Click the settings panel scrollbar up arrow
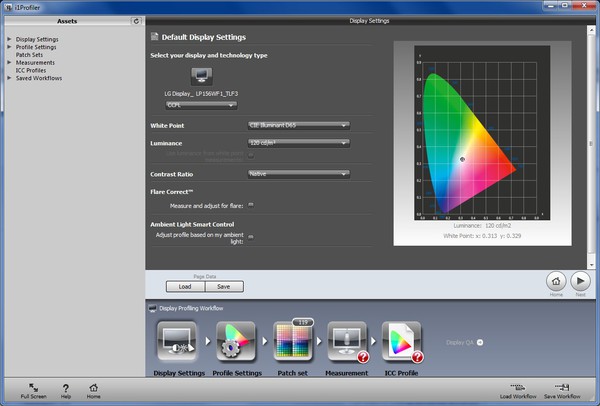This screenshot has height=406, width=600. click(x=592, y=29)
